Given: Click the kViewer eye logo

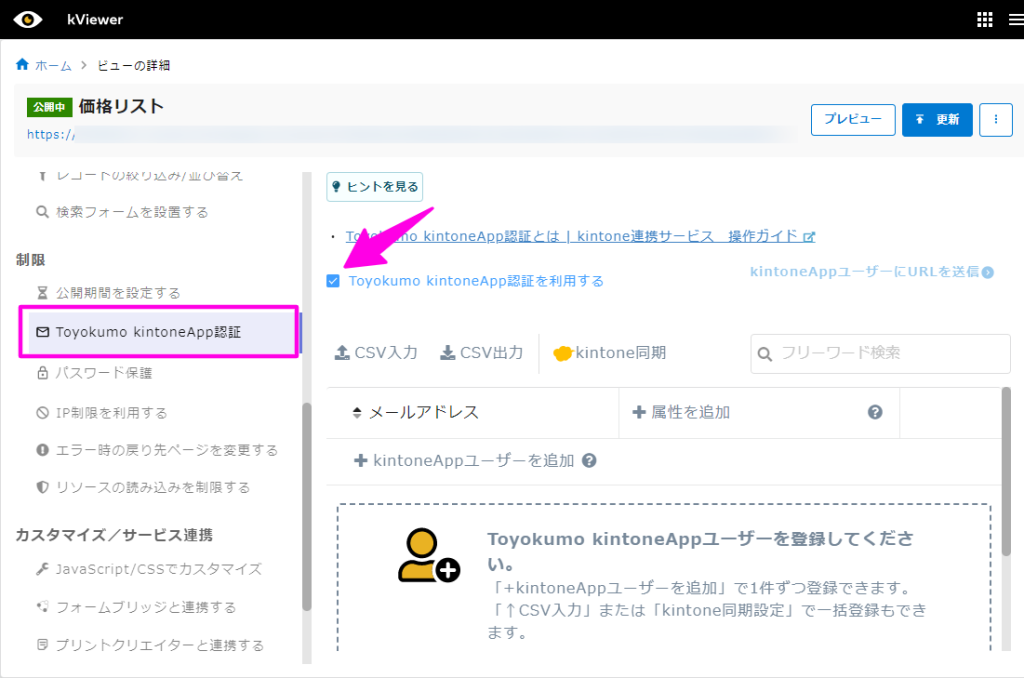Looking at the screenshot, I should (x=27, y=20).
